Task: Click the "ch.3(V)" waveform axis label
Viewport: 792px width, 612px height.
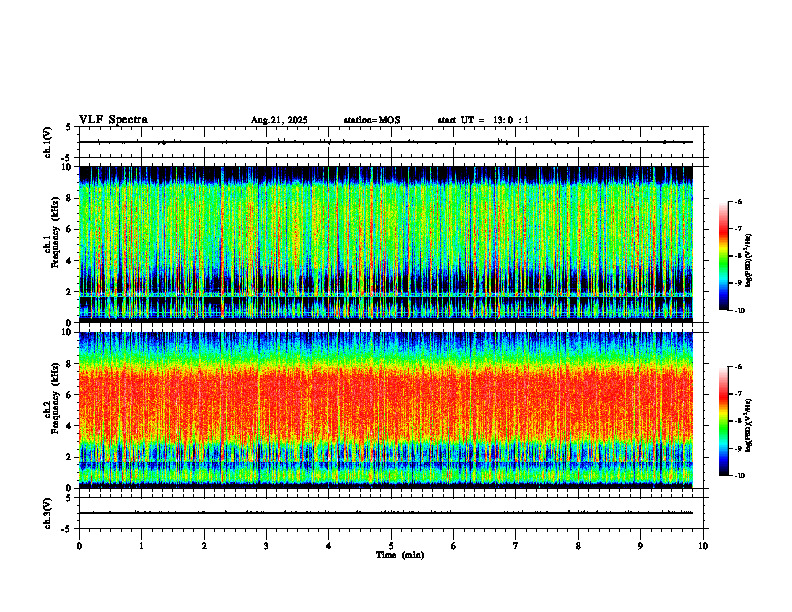Action: click(48, 514)
